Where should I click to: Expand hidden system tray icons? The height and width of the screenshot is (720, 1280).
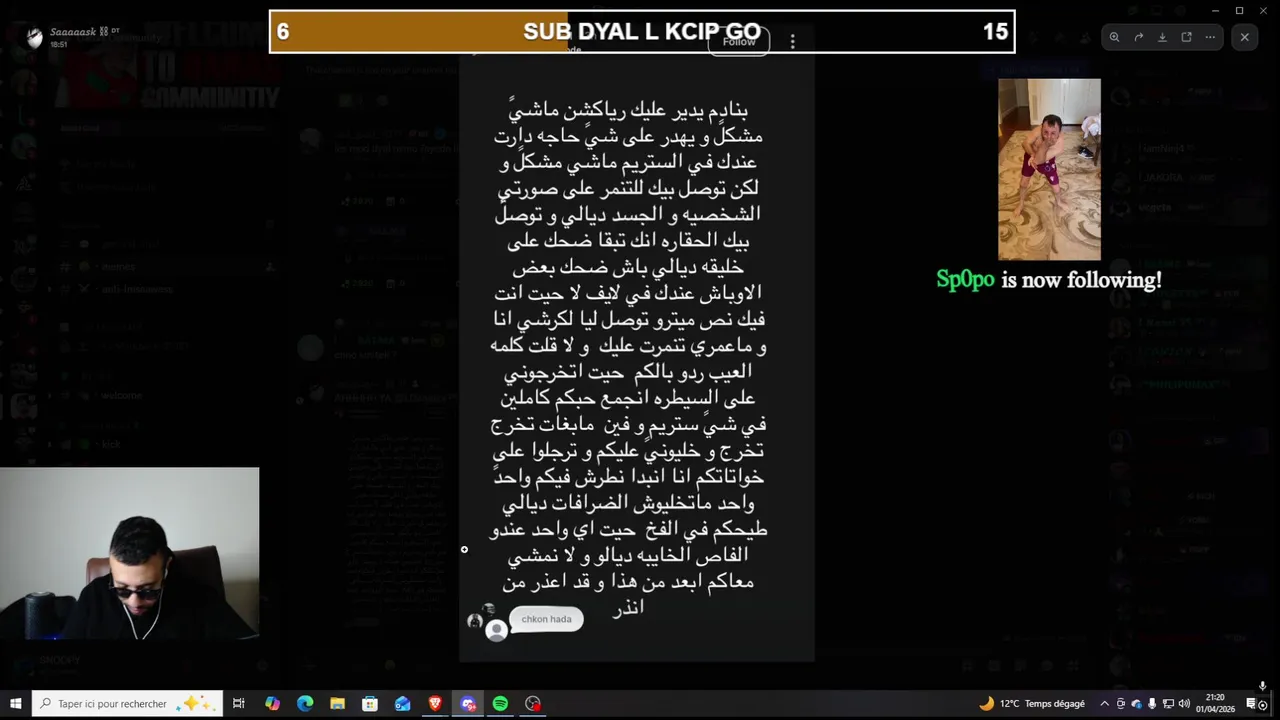[1105, 704]
